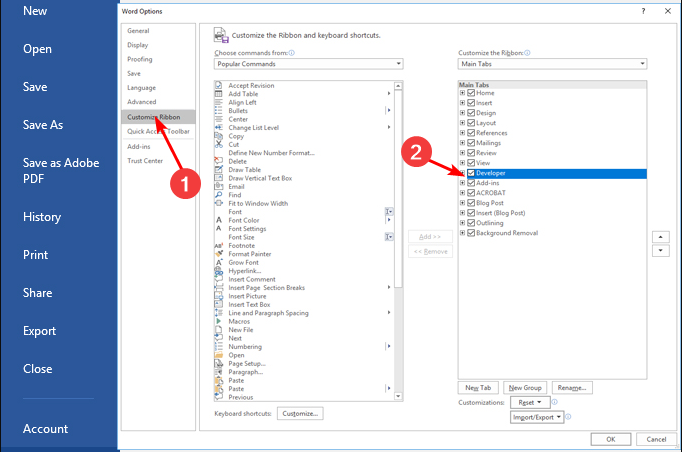Toggle the References tab checkbox
Image resolution: width=682 pixels, height=452 pixels.
471,133
